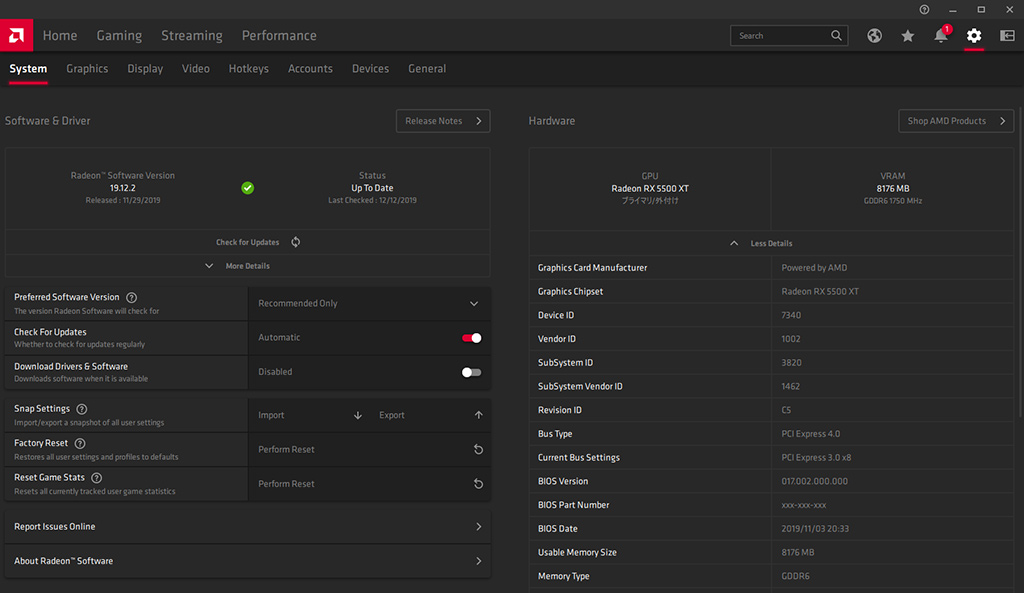This screenshot has width=1024, height=593.
Task: Open the settings gear icon
Action: [974, 36]
